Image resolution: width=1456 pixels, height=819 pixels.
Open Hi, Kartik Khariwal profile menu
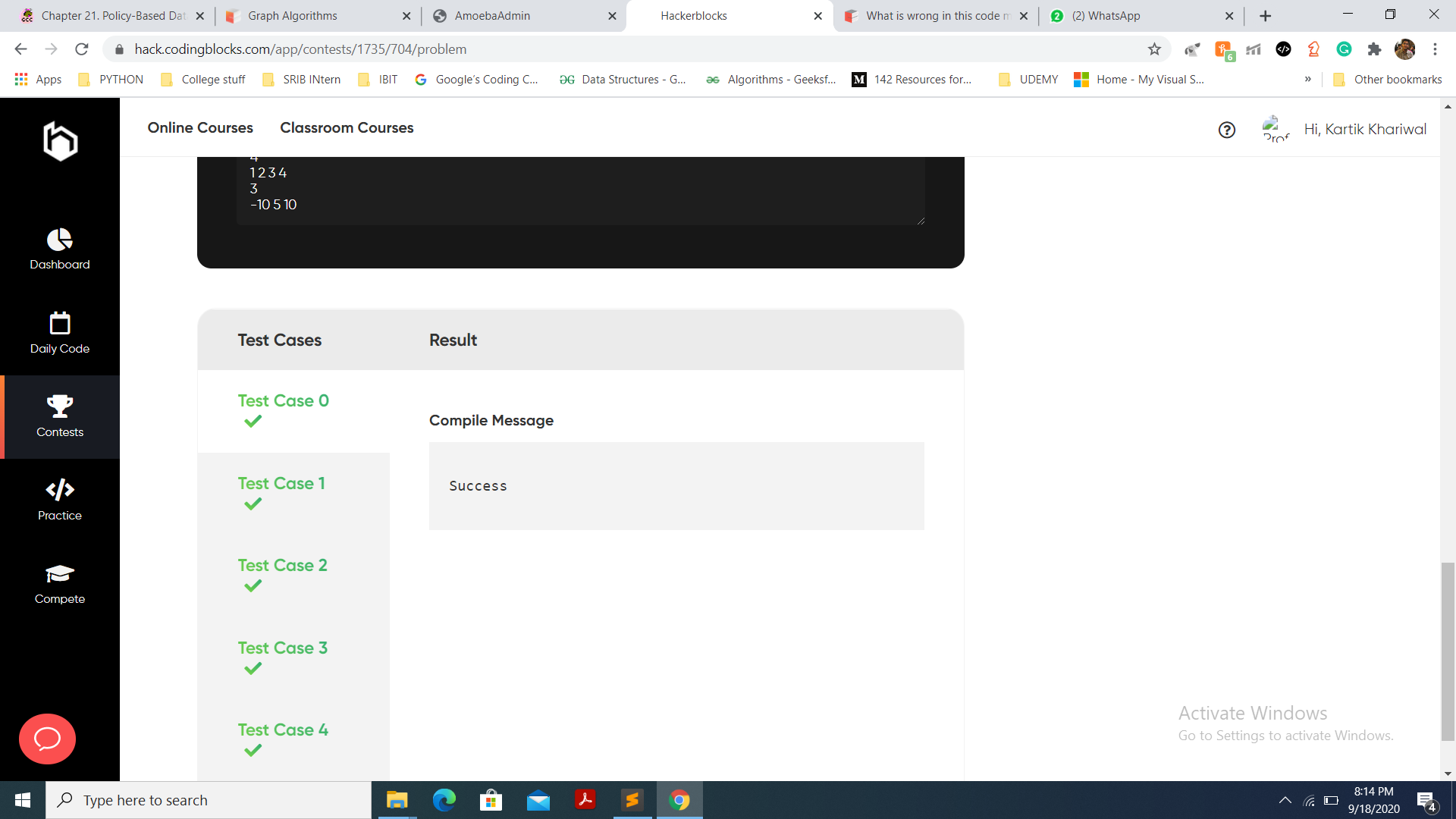[x=1364, y=129]
